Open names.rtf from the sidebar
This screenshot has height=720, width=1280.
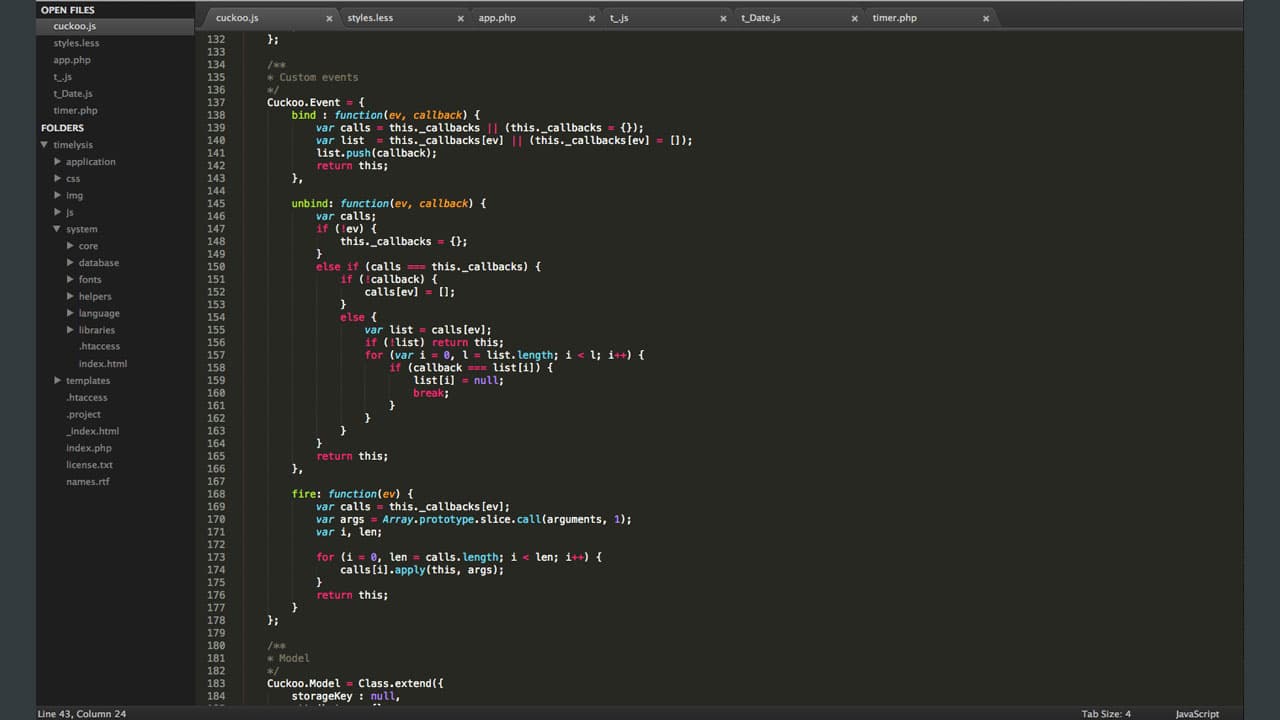coord(89,481)
